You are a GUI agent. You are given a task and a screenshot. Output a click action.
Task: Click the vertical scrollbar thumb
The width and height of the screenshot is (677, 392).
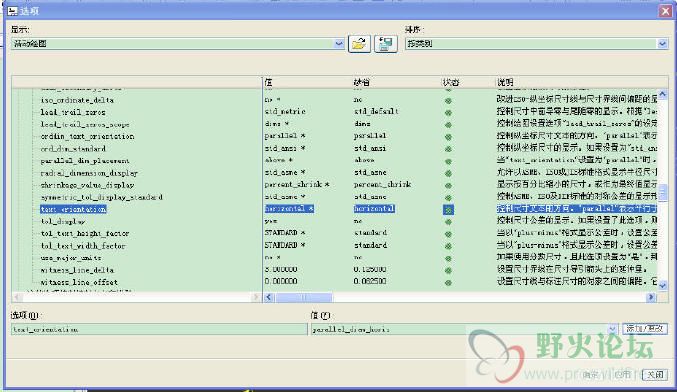(x=663, y=192)
